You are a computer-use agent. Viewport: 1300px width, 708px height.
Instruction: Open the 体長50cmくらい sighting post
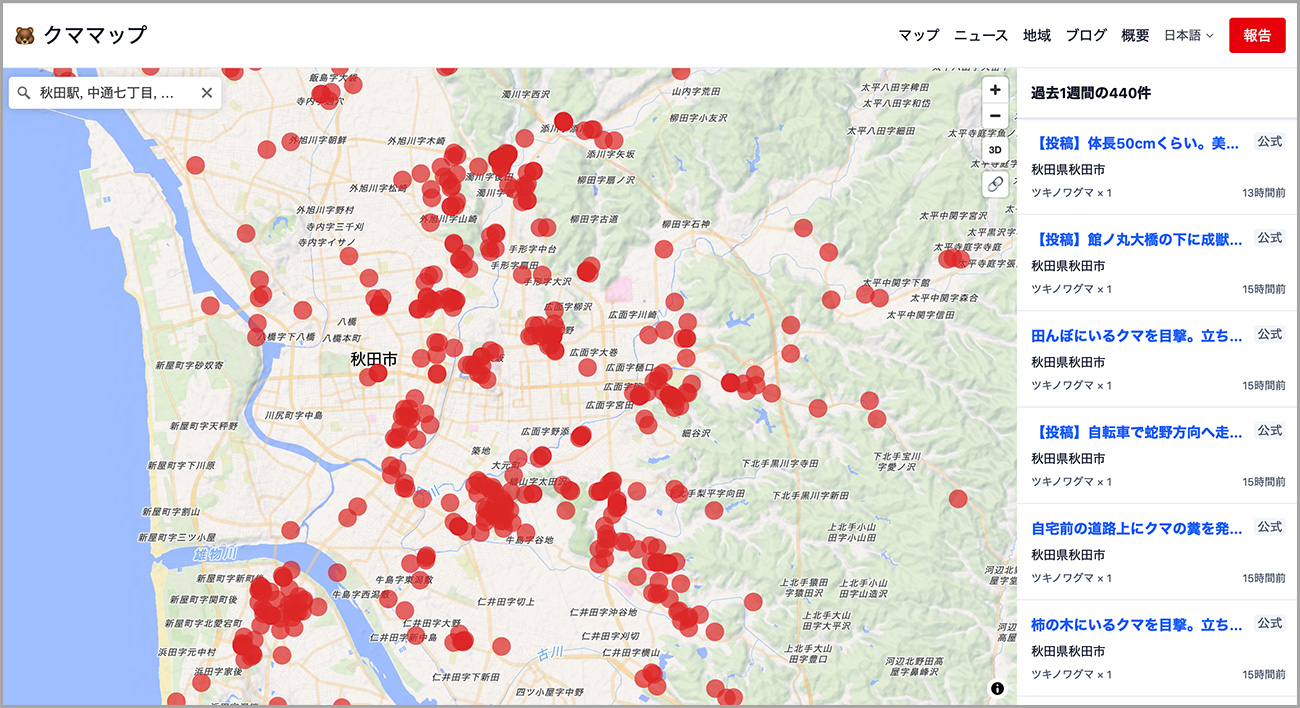1135,144
